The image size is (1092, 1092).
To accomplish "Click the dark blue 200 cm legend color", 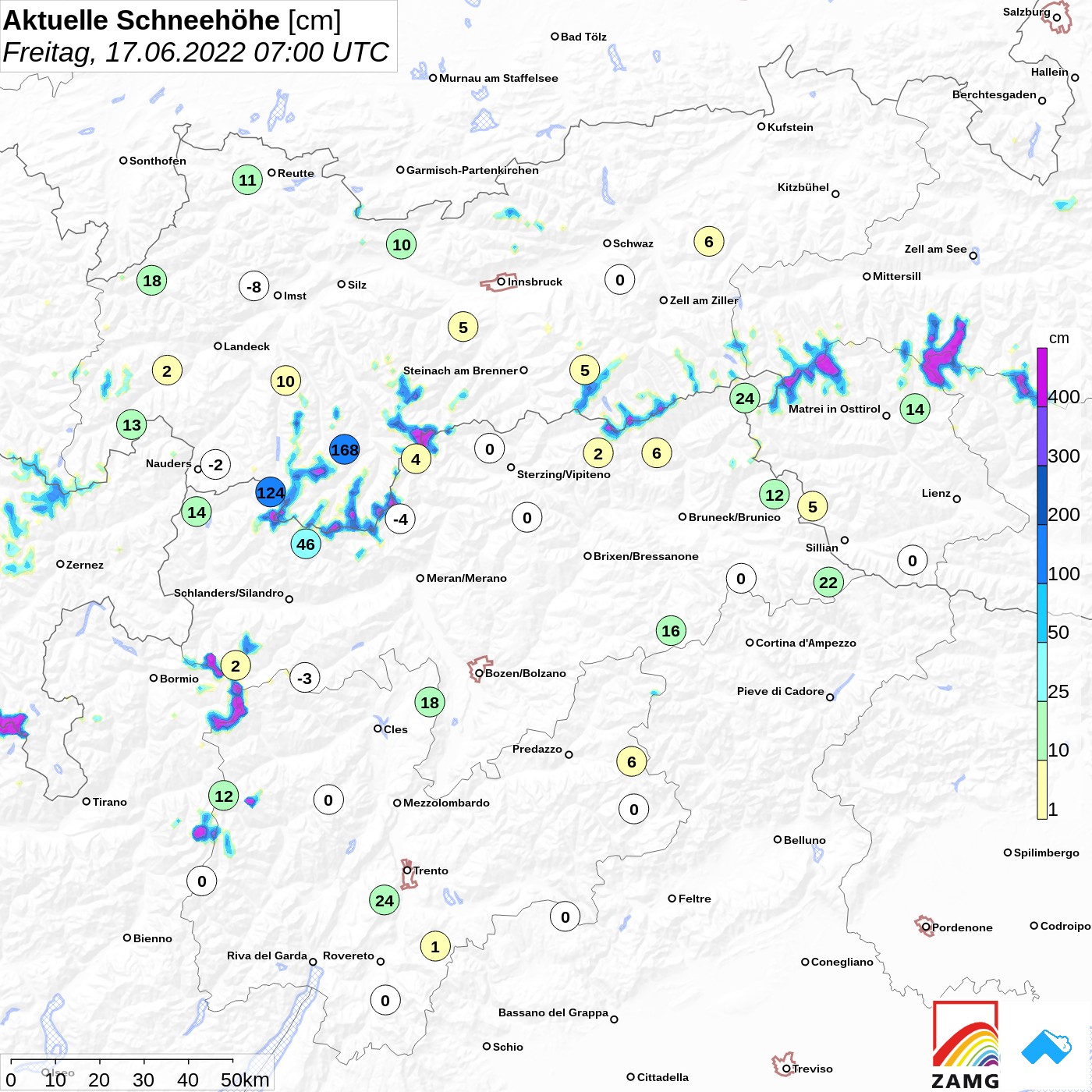I will click(1042, 495).
